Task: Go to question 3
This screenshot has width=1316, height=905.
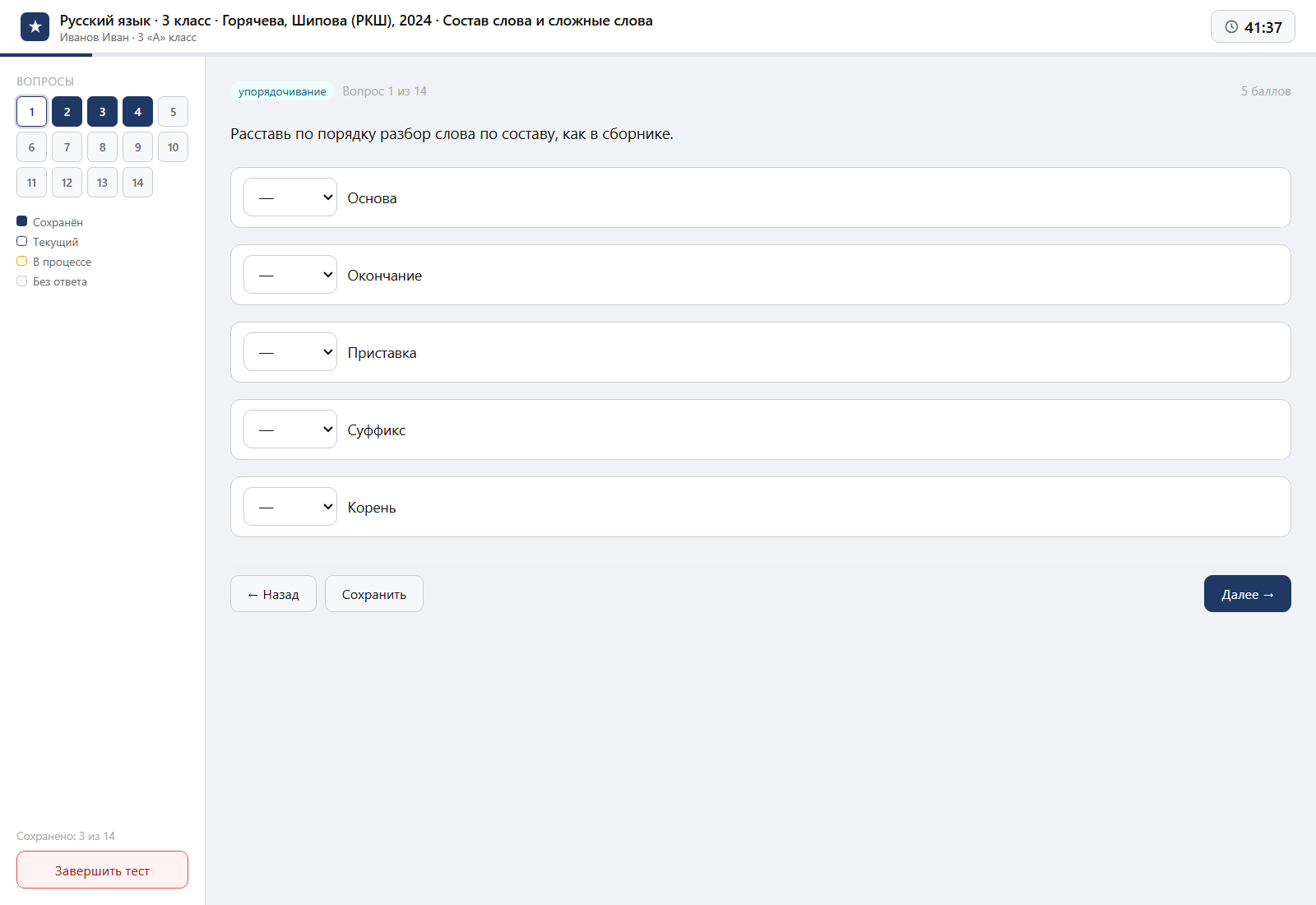Action: (x=102, y=112)
